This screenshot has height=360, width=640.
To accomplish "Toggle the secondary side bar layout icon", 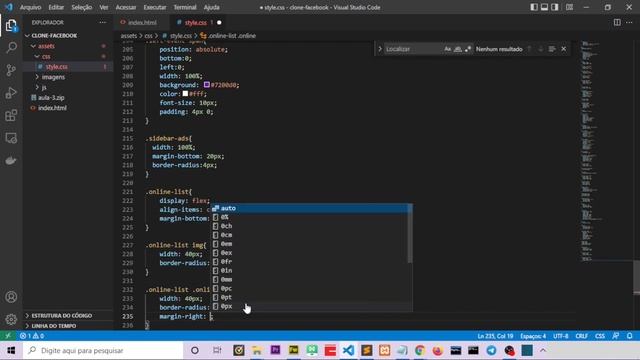I will pyautogui.click(x=555, y=7).
